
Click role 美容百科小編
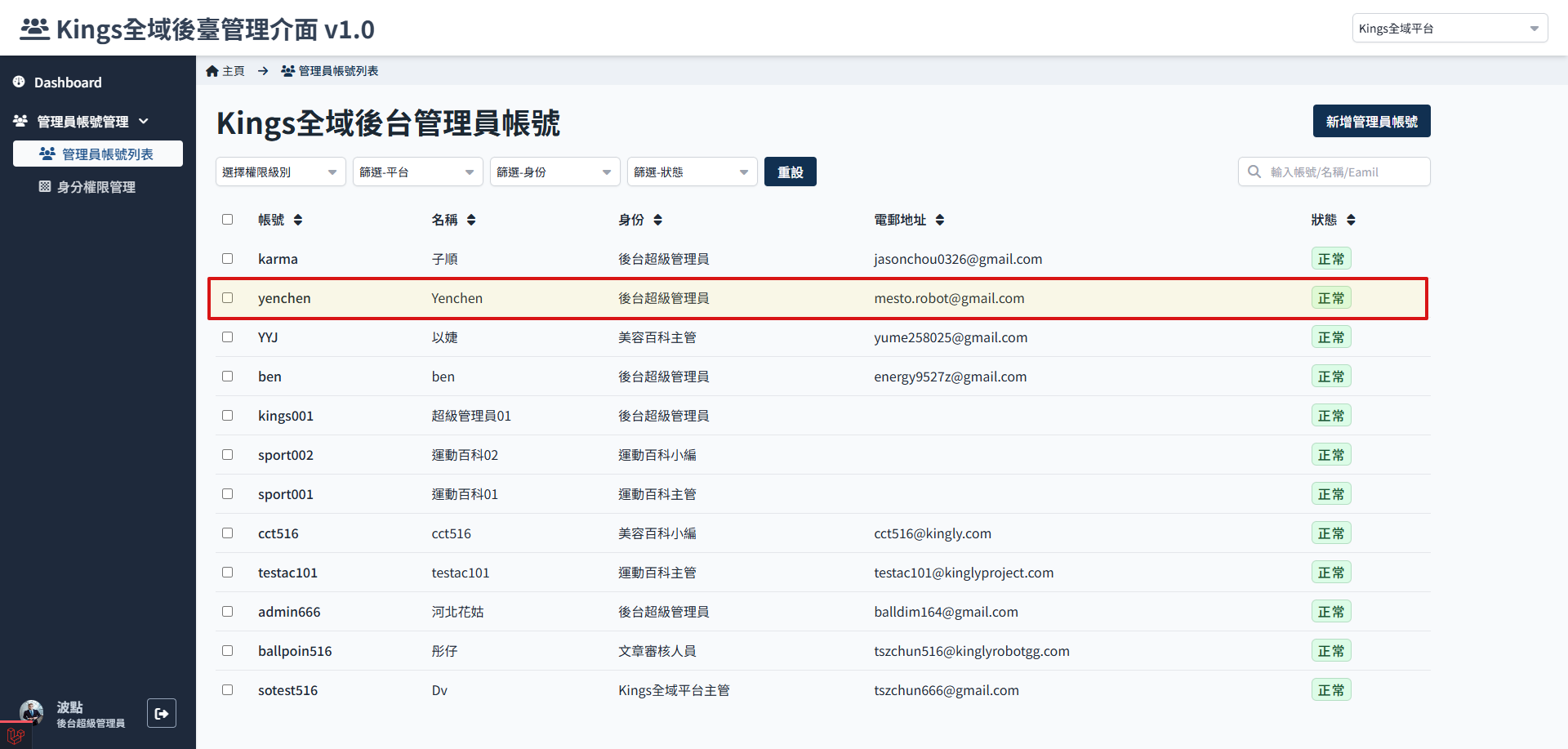point(657,533)
